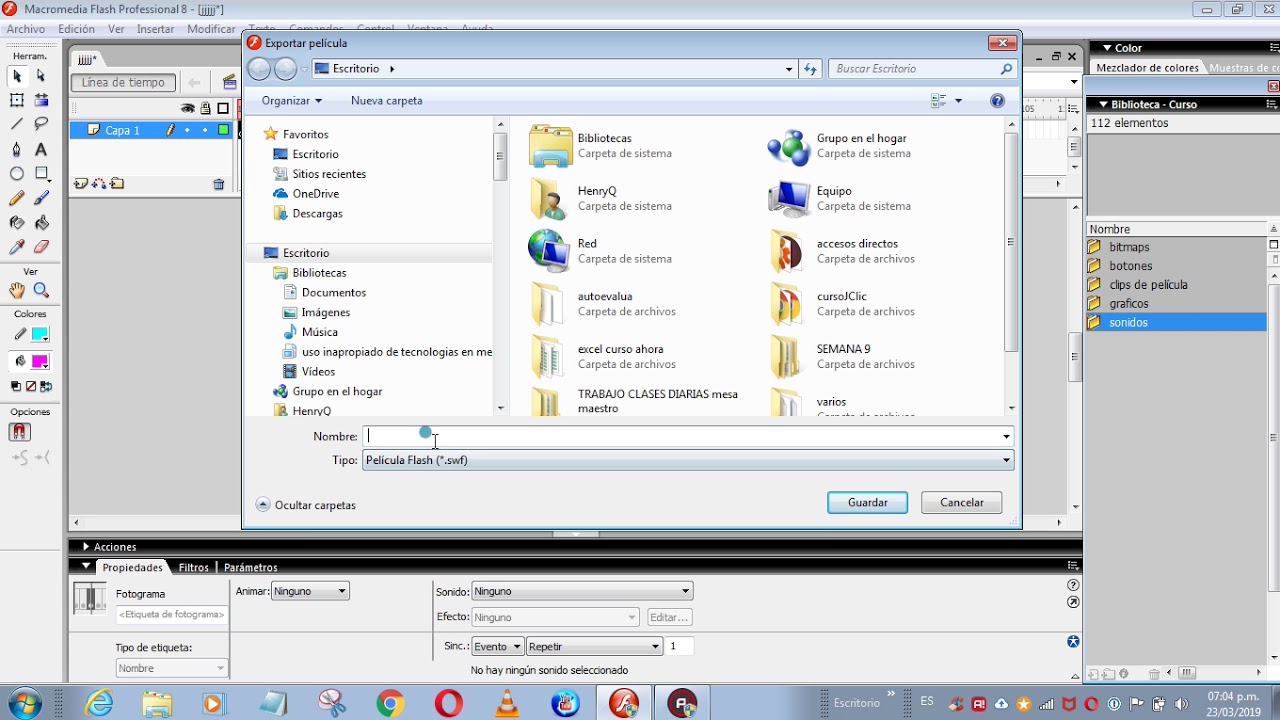This screenshot has height=720, width=1280.
Task: Select the Eyedropper tool
Action: click(17, 247)
